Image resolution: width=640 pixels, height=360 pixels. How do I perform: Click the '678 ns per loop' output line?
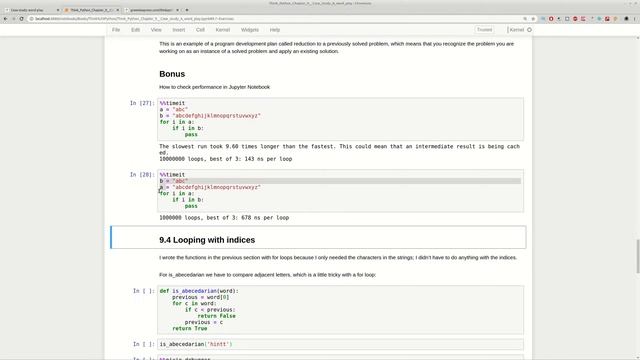(x=224, y=218)
